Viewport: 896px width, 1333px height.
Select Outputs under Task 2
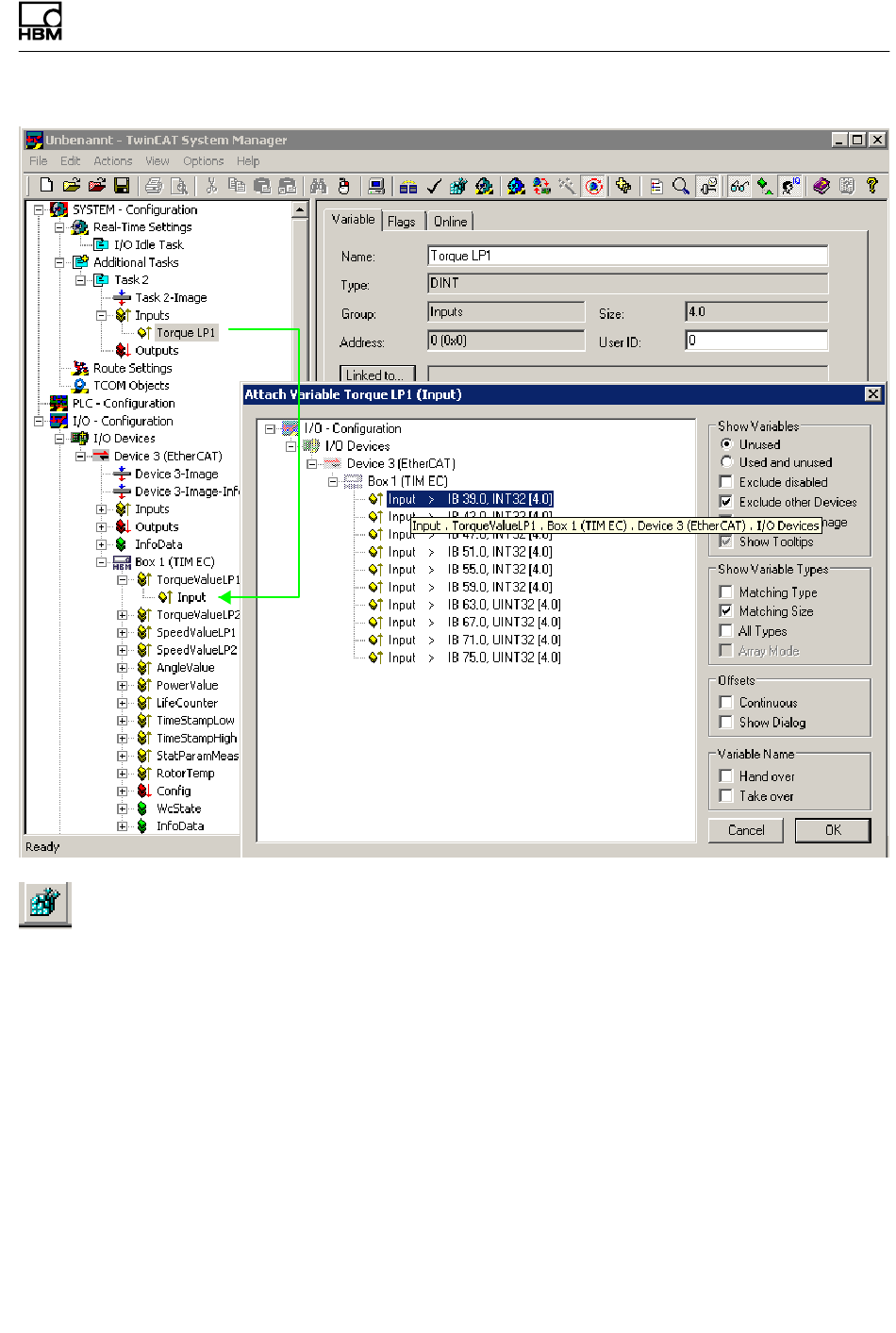pos(157,350)
